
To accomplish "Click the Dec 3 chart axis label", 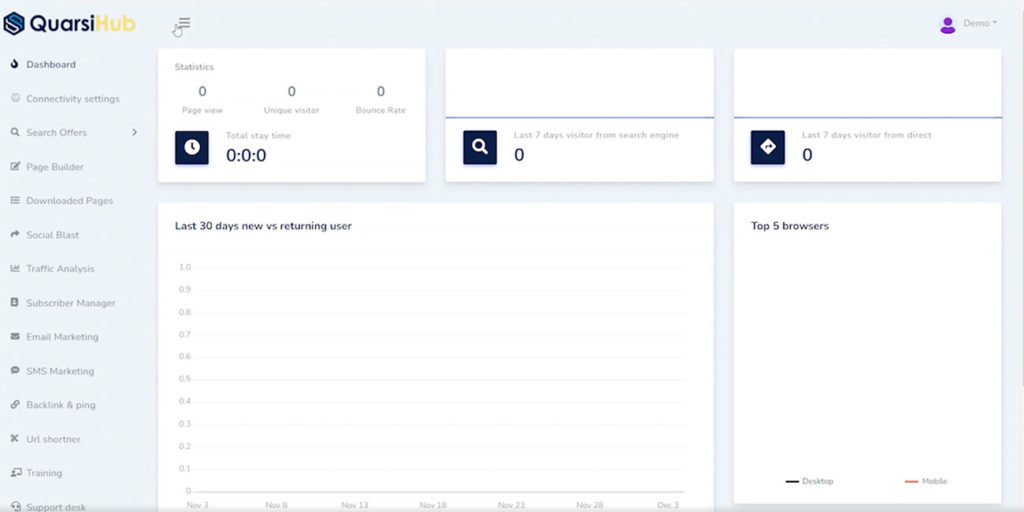I will (668, 505).
